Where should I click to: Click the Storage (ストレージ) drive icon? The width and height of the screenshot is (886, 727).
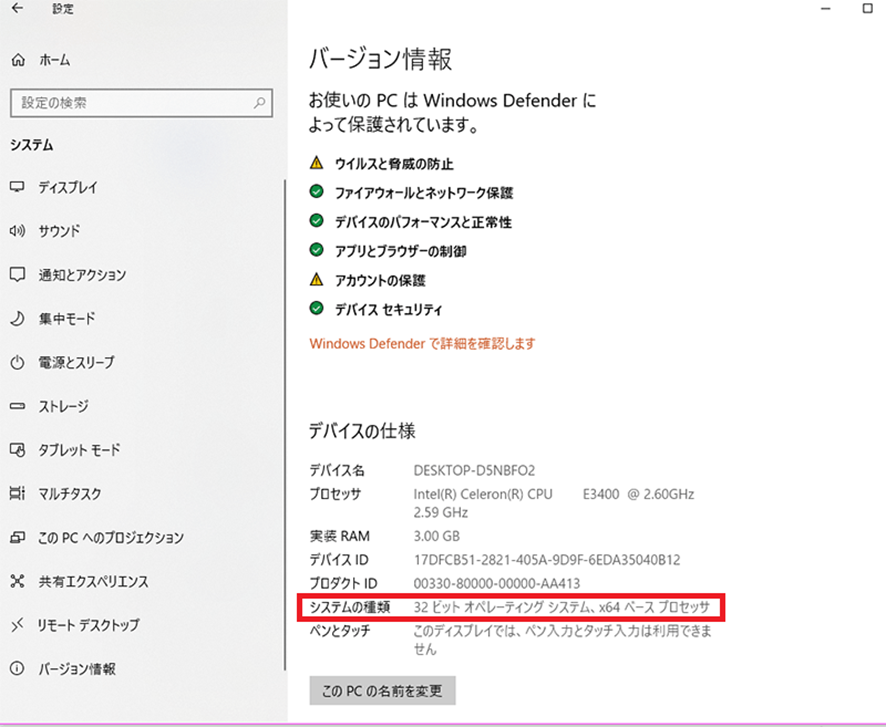click(17, 406)
